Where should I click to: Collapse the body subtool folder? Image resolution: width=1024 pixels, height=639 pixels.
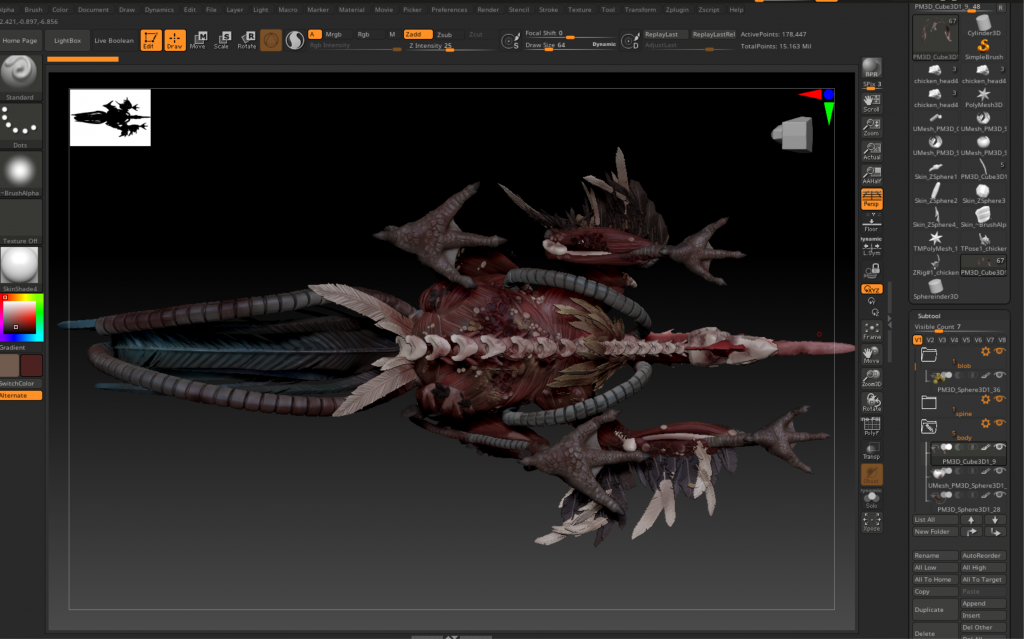pos(929,427)
